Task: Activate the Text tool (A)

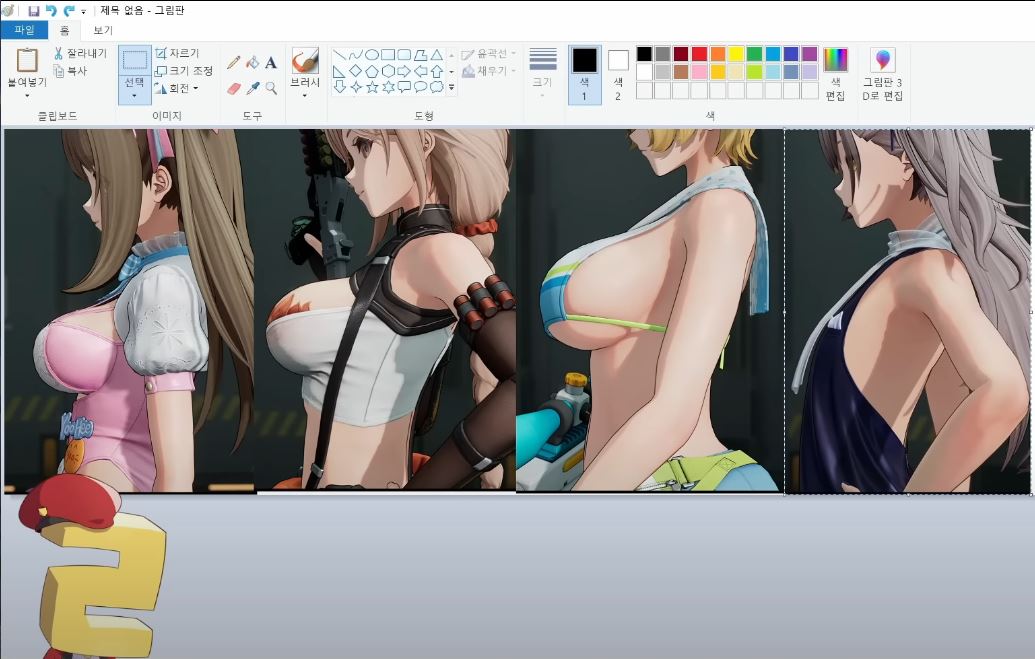Action: tap(271, 62)
